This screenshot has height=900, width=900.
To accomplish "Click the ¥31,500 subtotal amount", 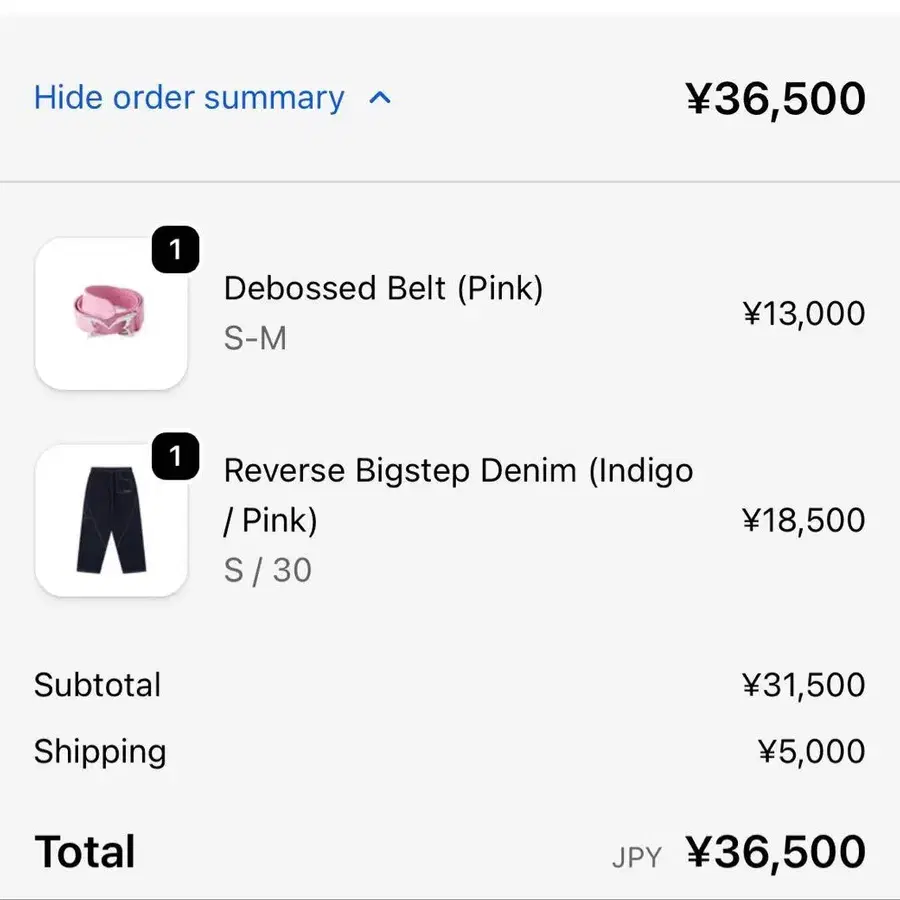I will (803, 685).
